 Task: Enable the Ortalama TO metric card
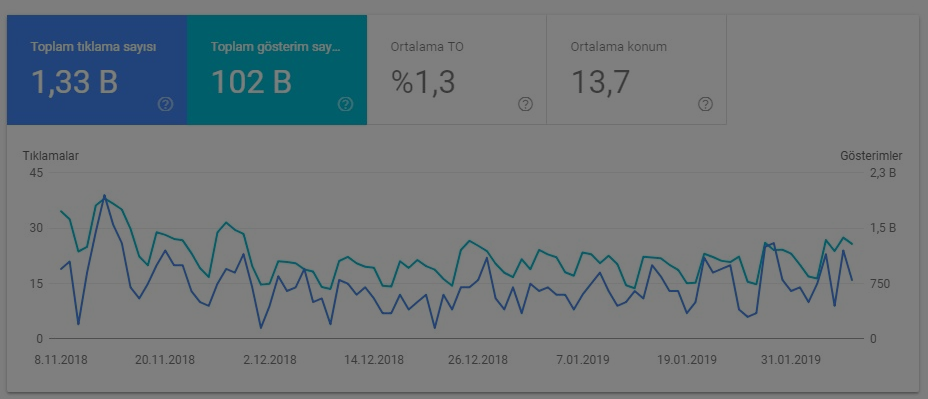456,70
